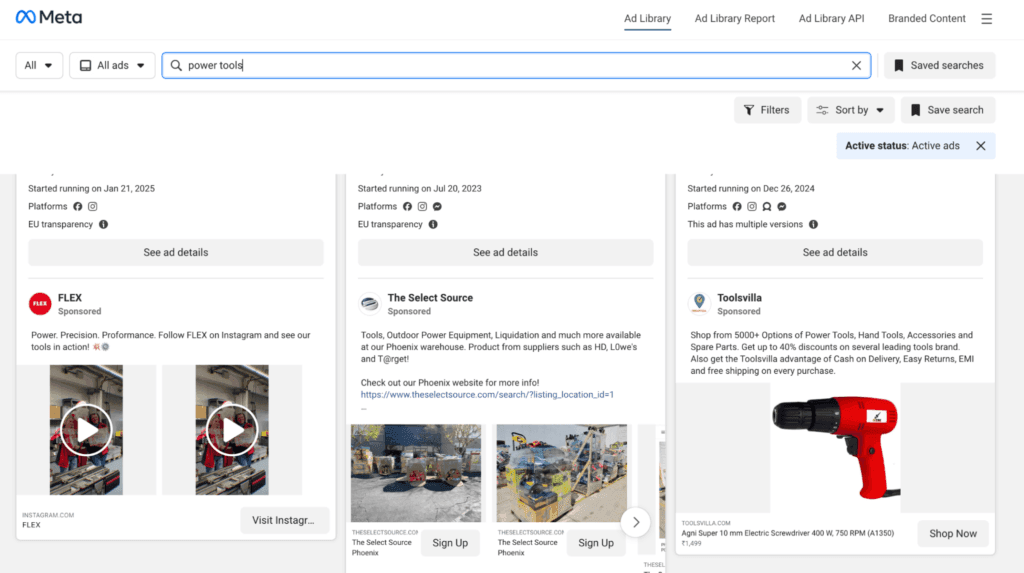
Task: Remove the Active status filter chip
Action: [980, 146]
